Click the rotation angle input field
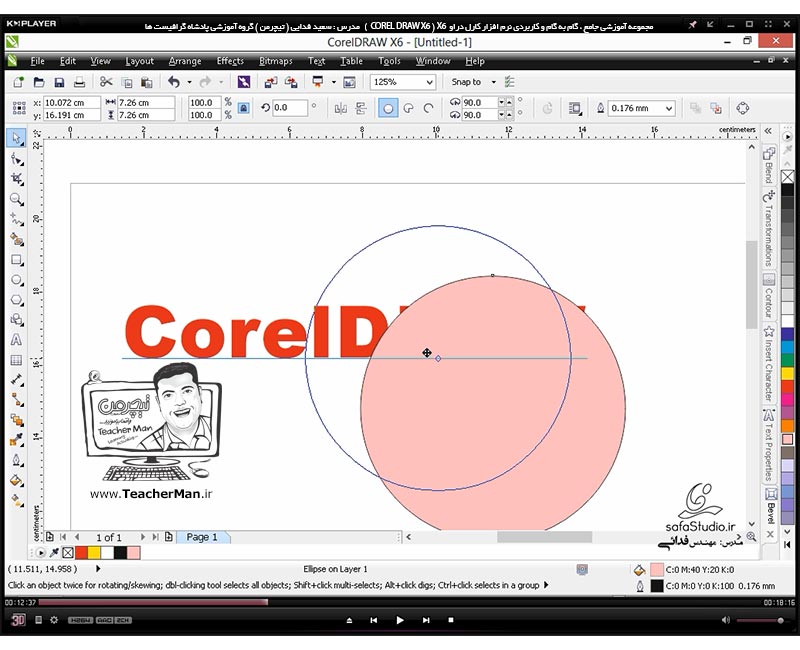The width and height of the screenshot is (800, 650). point(290,108)
